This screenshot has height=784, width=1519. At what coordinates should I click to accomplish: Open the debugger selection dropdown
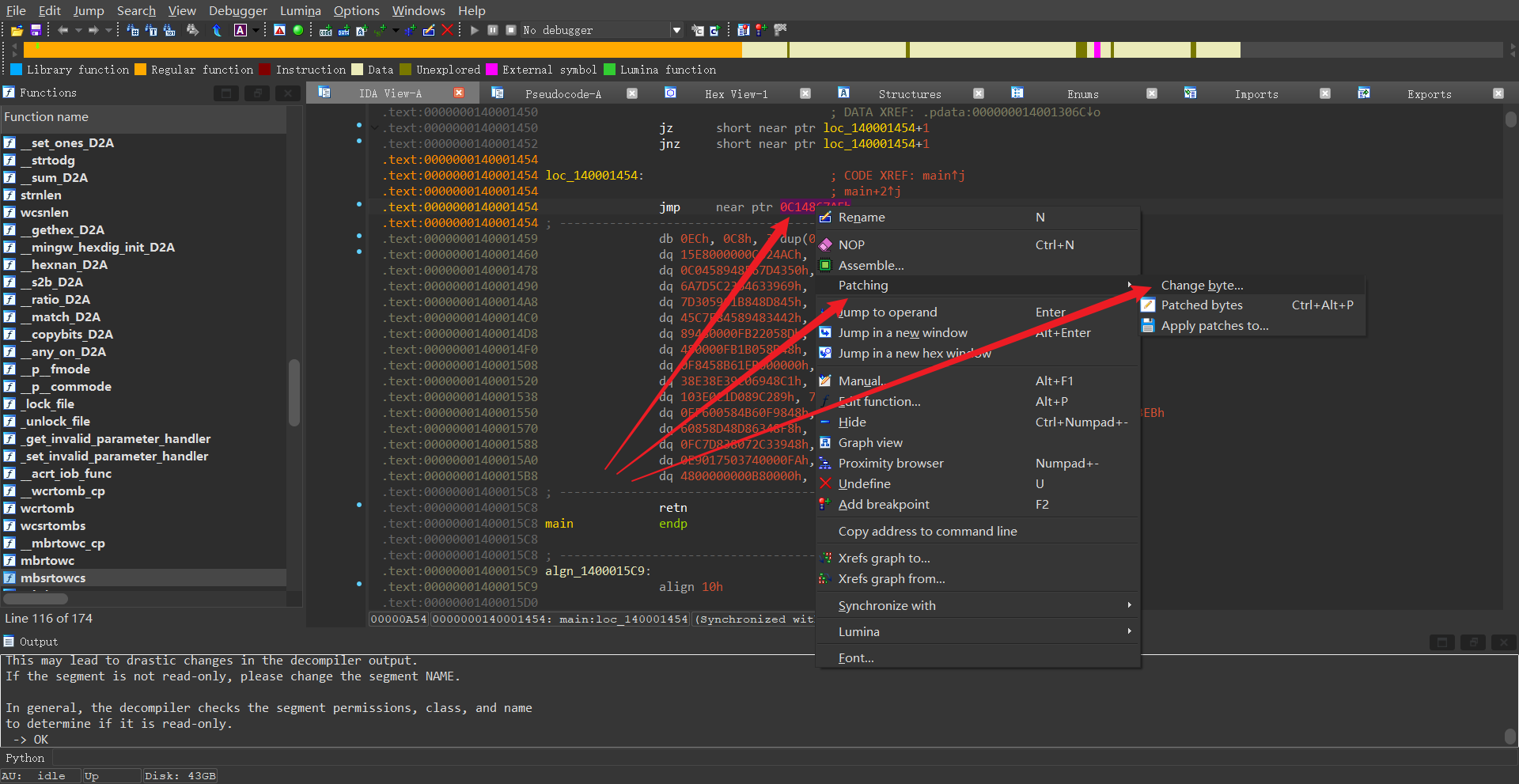coord(676,30)
